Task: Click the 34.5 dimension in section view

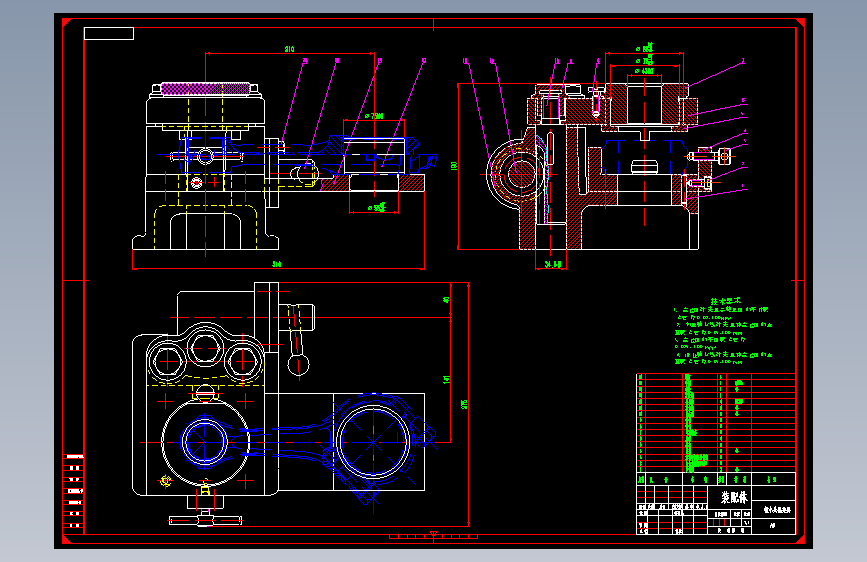Action: click(553, 264)
